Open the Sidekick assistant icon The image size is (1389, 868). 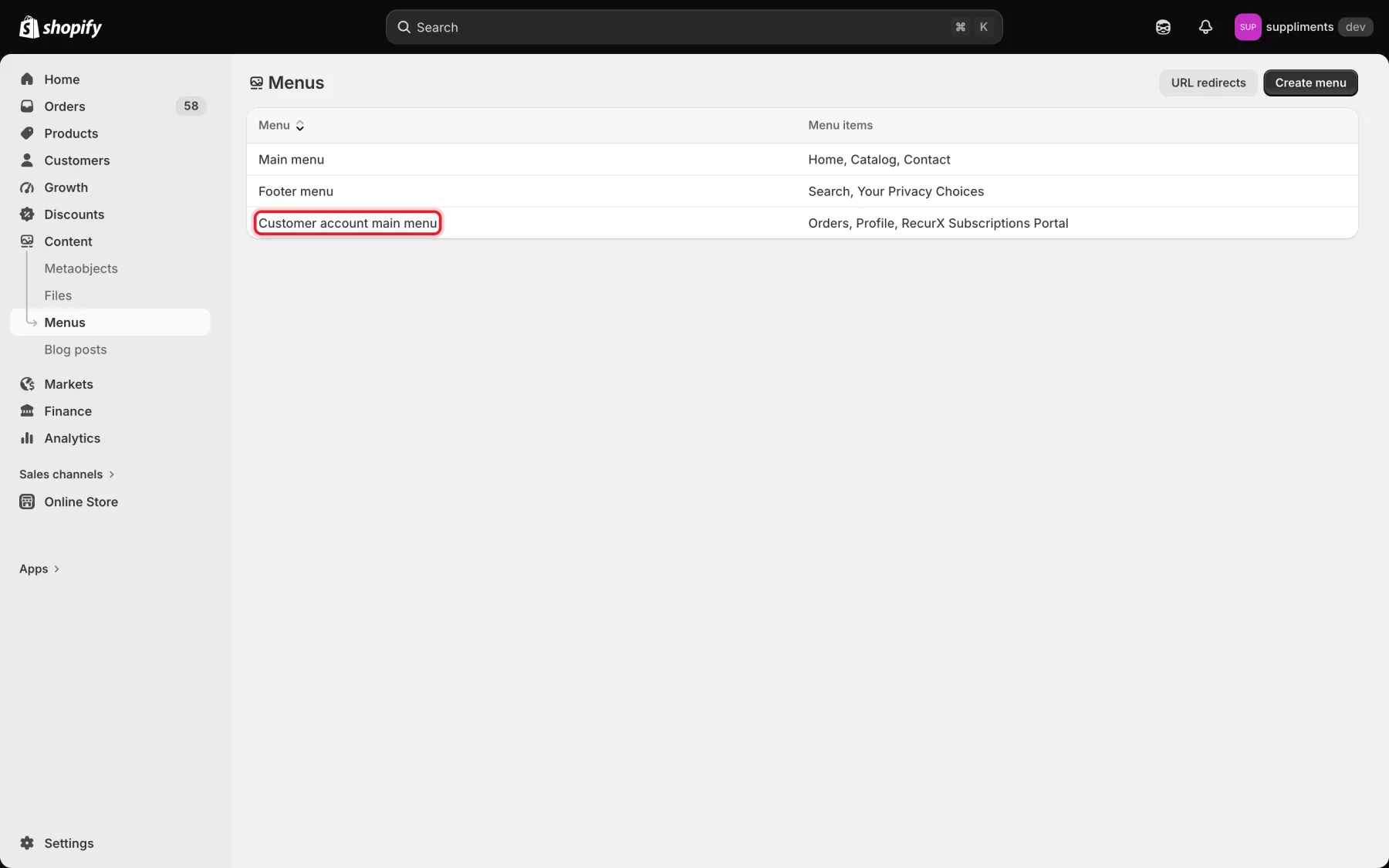[1163, 27]
